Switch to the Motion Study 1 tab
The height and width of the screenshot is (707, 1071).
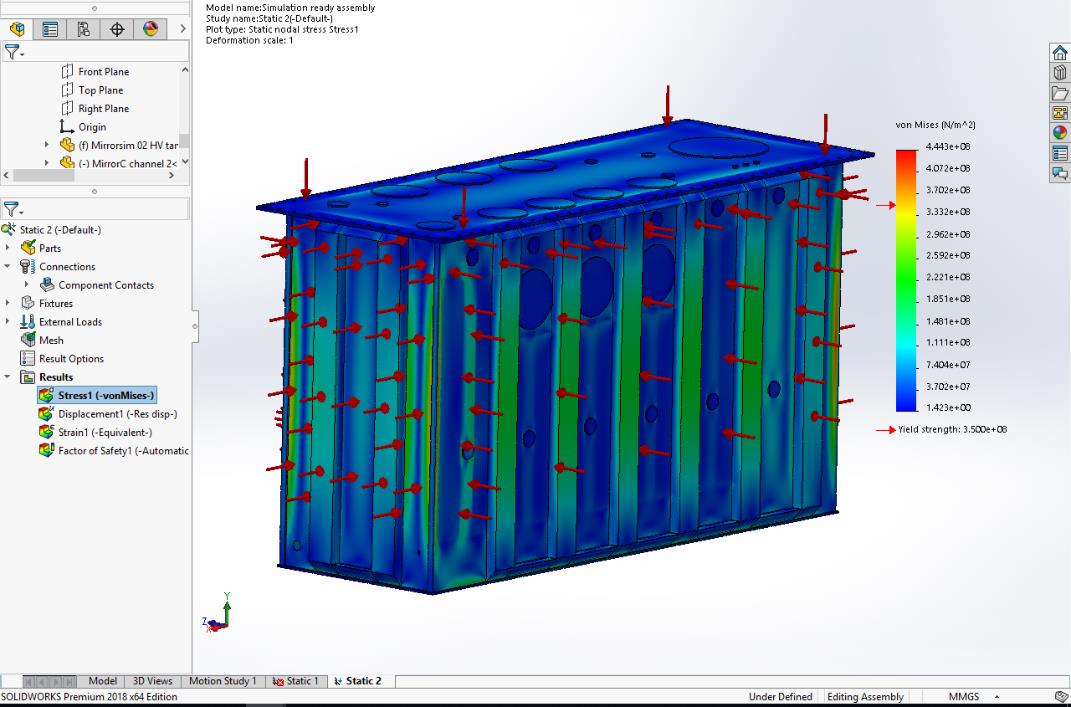[222, 681]
